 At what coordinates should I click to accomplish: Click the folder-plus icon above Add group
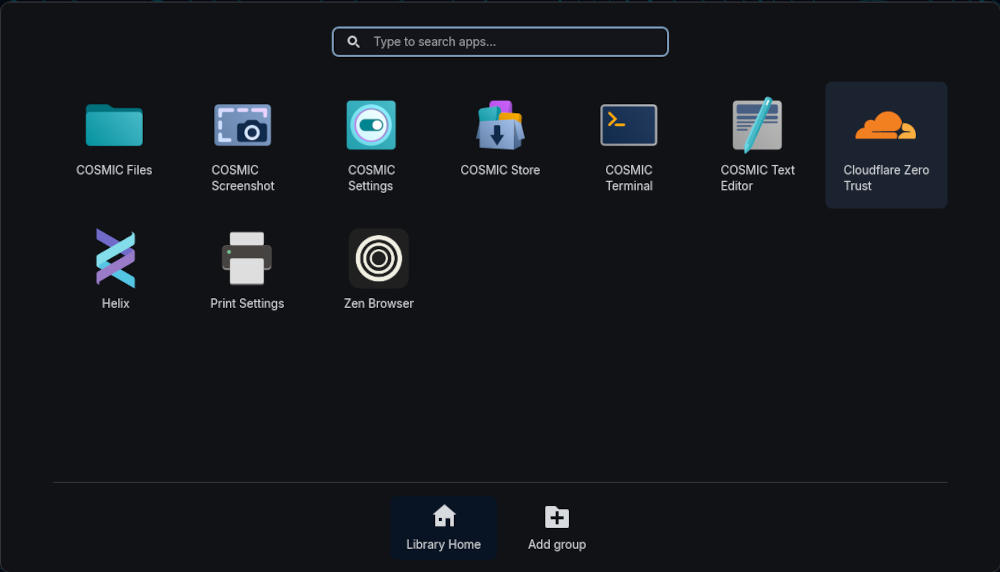tap(557, 516)
